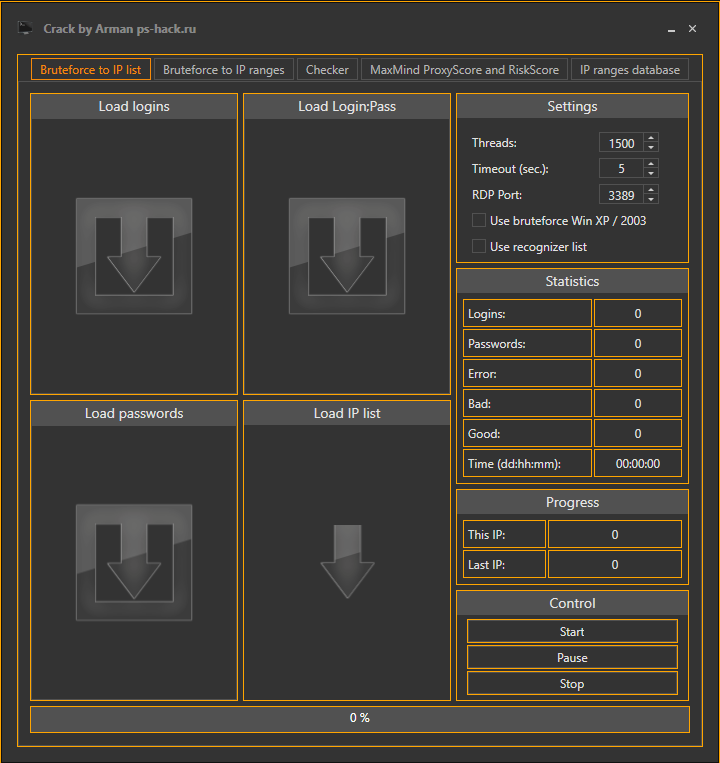The width and height of the screenshot is (720, 763).
Task: Click the Load passwords arrow icon
Action: 134,562
